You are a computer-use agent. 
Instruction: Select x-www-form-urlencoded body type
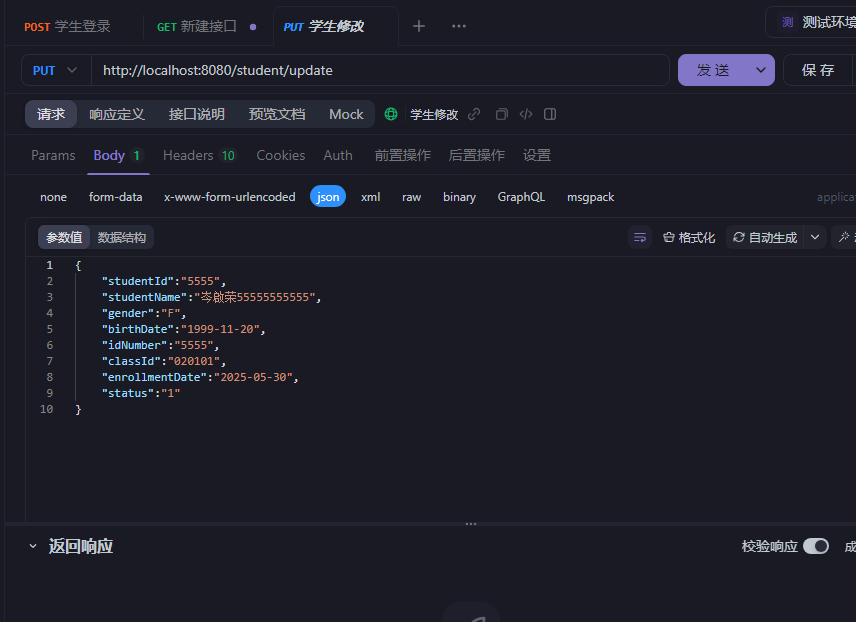[230, 197]
